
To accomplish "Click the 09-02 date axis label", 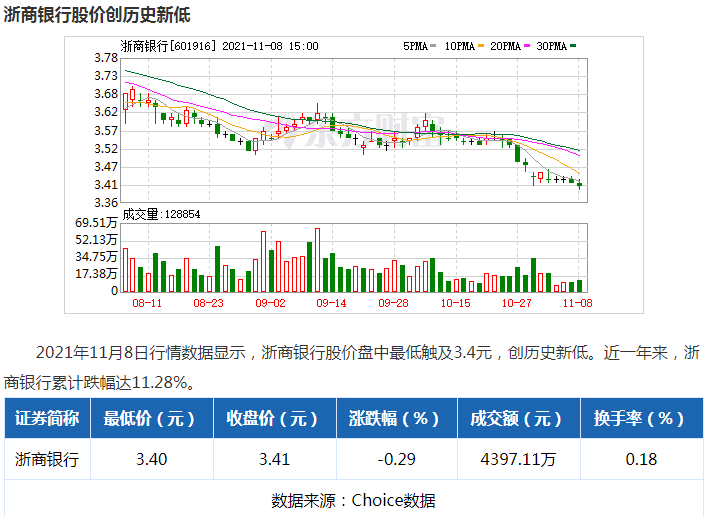I will click(x=270, y=303).
